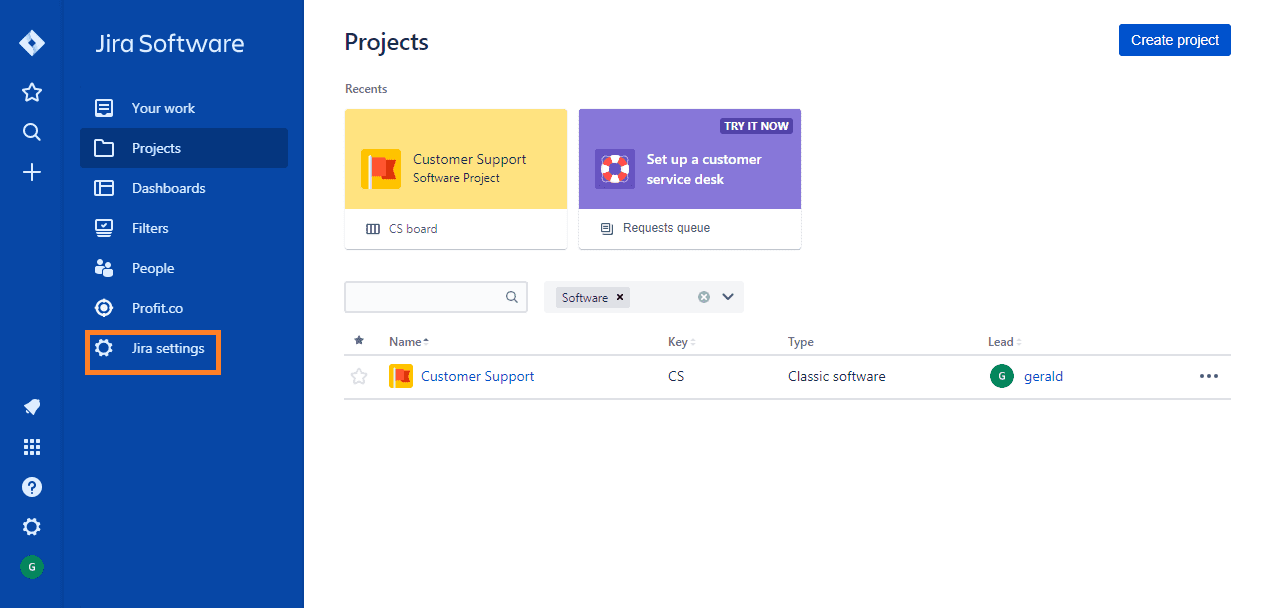Viewport: 1271px width, 608px height.
Task: Click the Jira diamond logo icon
Action: [x=32, y=43]
